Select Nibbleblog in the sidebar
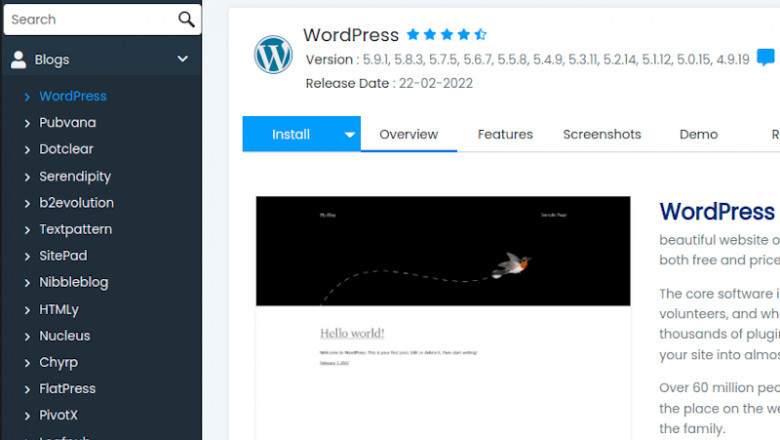This screenshot has height=440, width=780. (74, 282)
